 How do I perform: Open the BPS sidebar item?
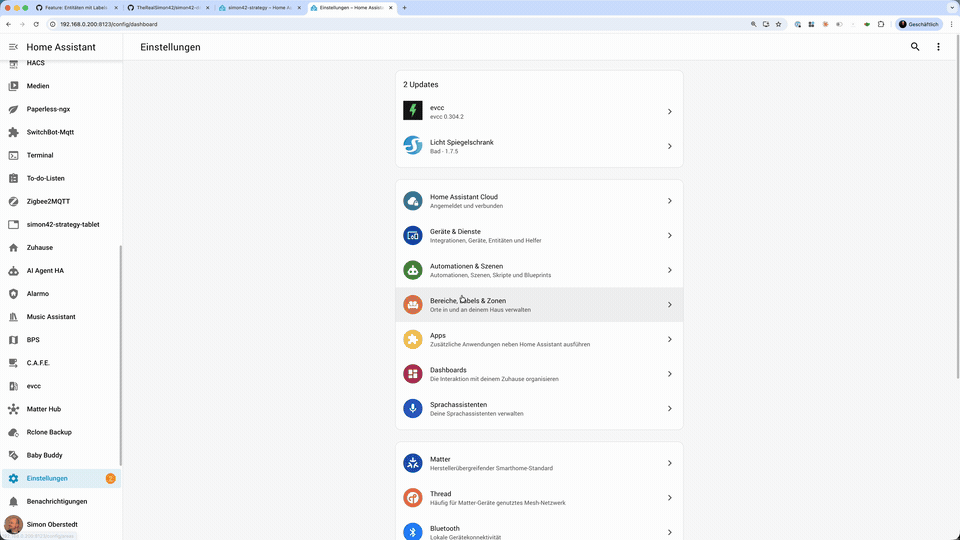coord(61,340)
